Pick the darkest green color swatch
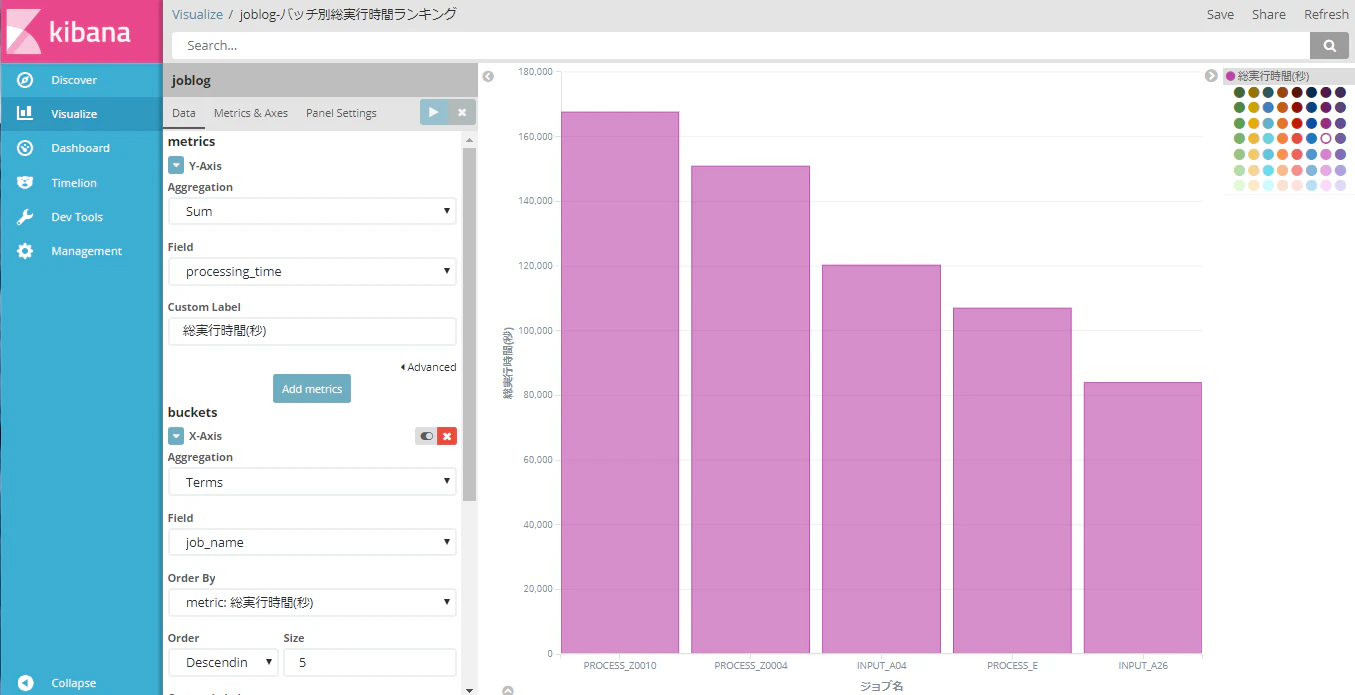1355x695 pixels. pyautogui.click(x=1240, y=92)
